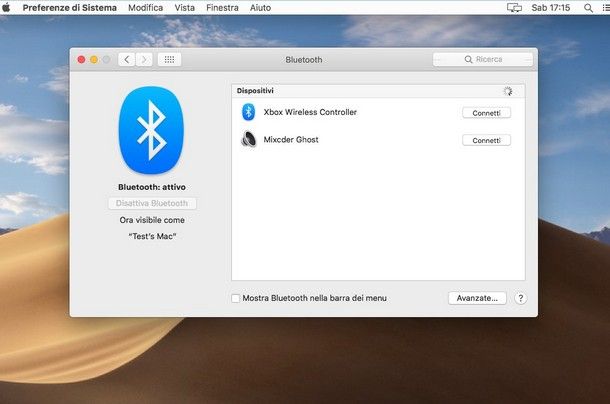Click Mixcder Ghost speaker icon

(248, 139)
